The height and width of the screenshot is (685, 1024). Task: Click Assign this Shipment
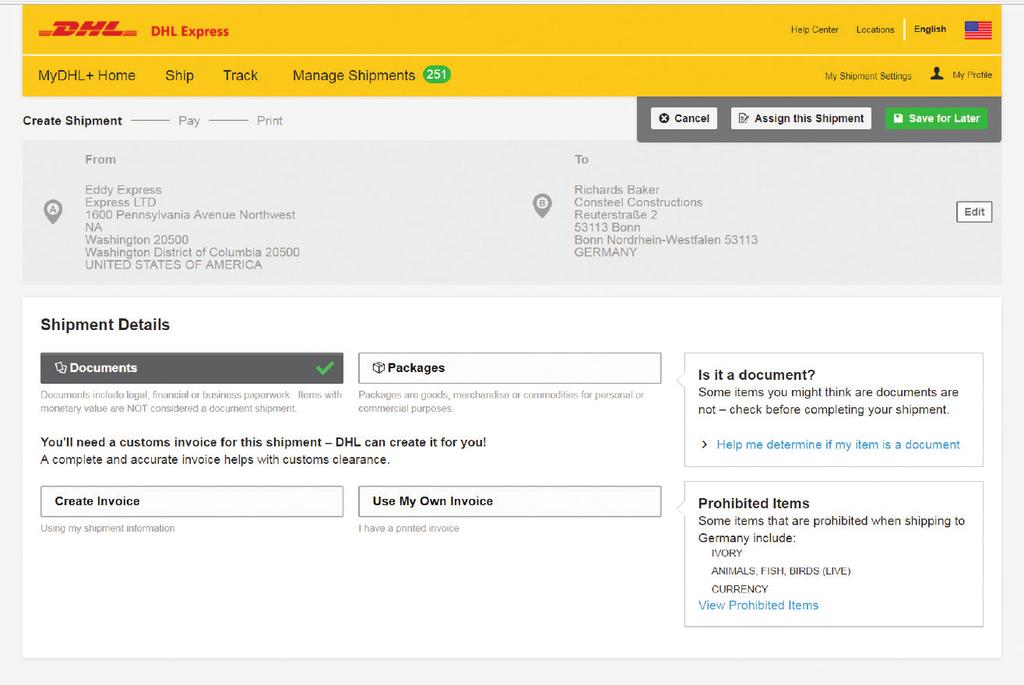[x=801, y=118]
